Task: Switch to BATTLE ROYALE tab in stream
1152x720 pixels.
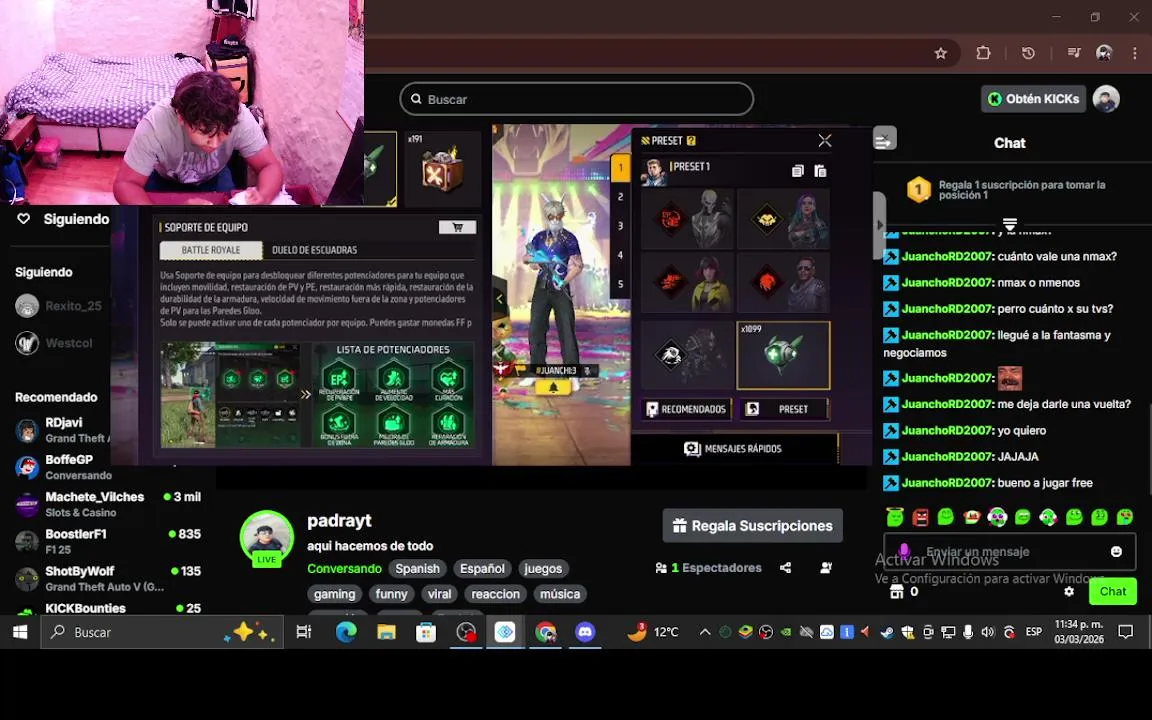Action: coord(211,250)
